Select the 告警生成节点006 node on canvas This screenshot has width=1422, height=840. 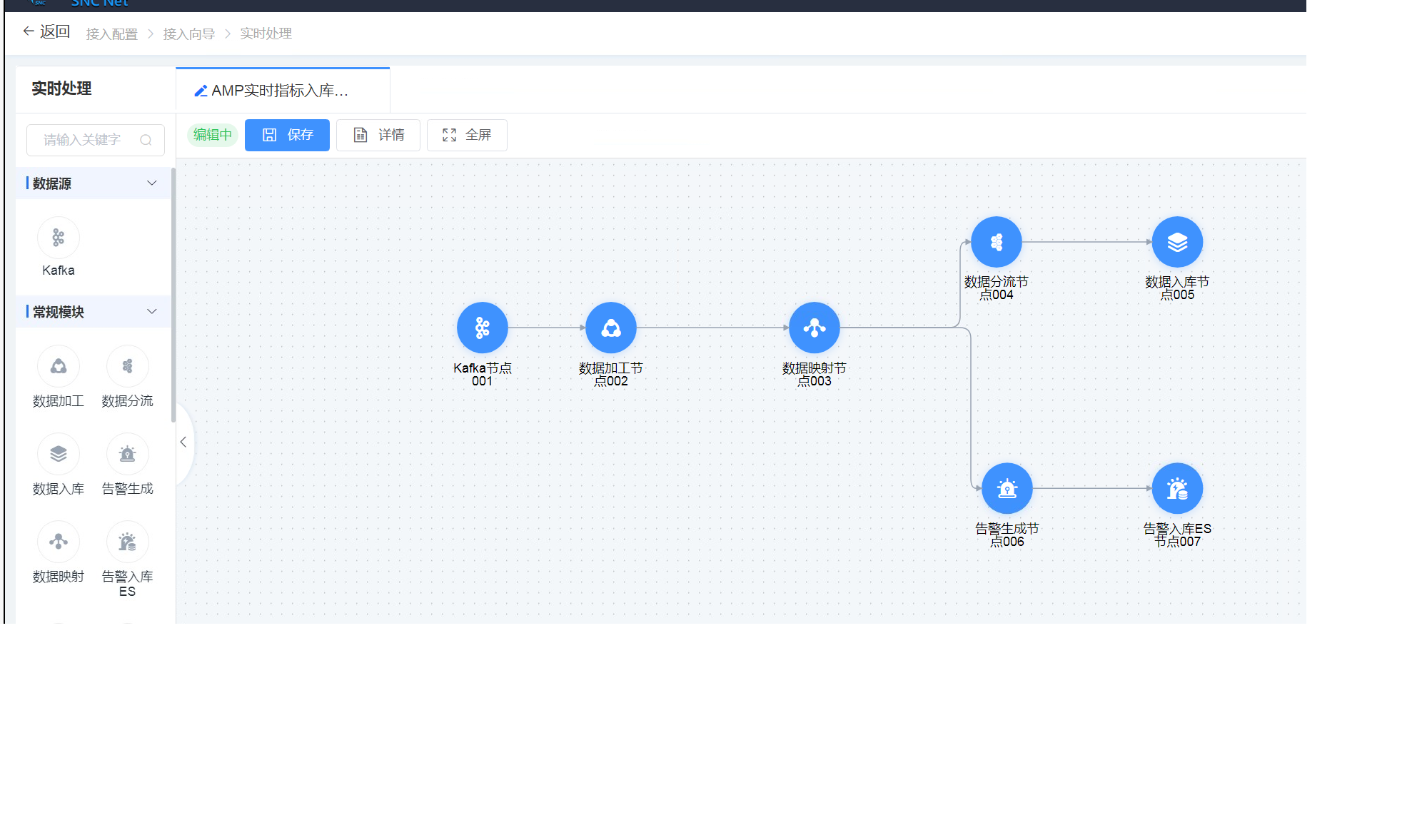(x=1007, y=488)
